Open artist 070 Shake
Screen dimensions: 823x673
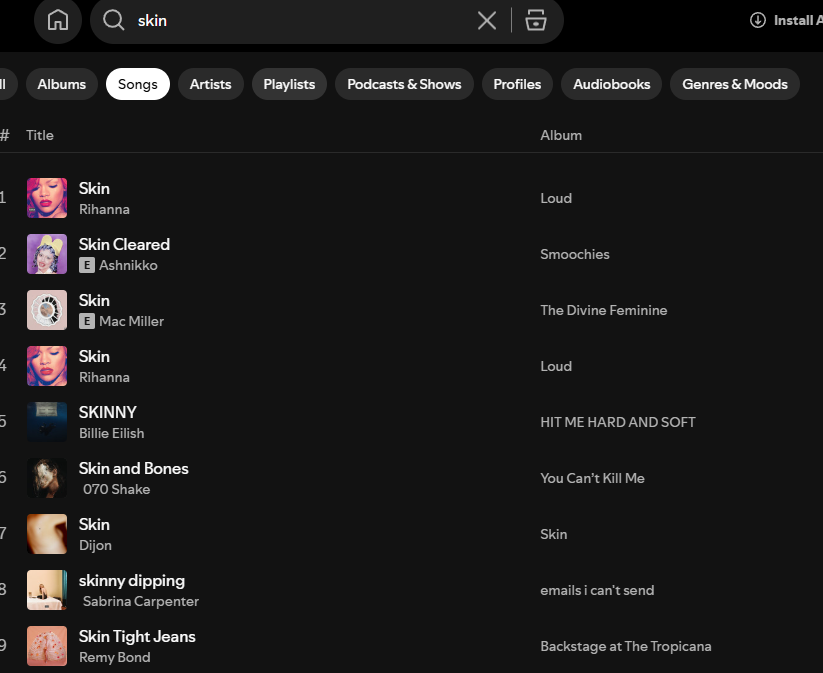(x=117, y=489)
